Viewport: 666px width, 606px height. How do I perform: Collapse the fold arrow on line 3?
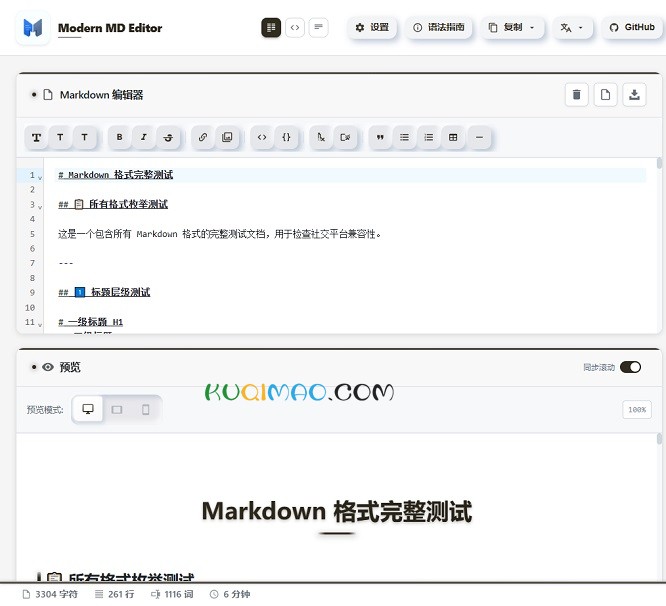[x=40, y=207]
